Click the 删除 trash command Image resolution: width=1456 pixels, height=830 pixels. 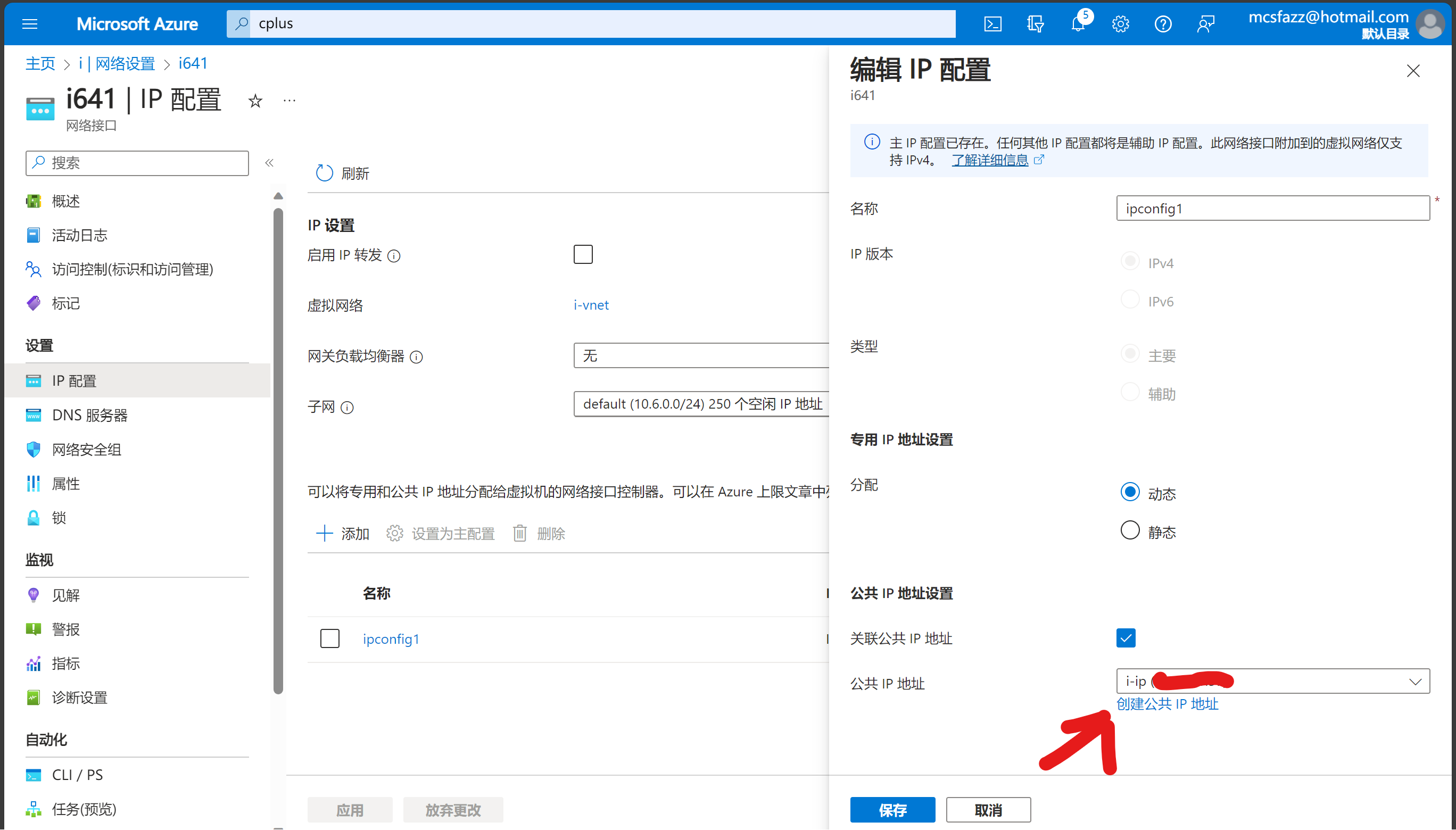click(x=539, y=534)
